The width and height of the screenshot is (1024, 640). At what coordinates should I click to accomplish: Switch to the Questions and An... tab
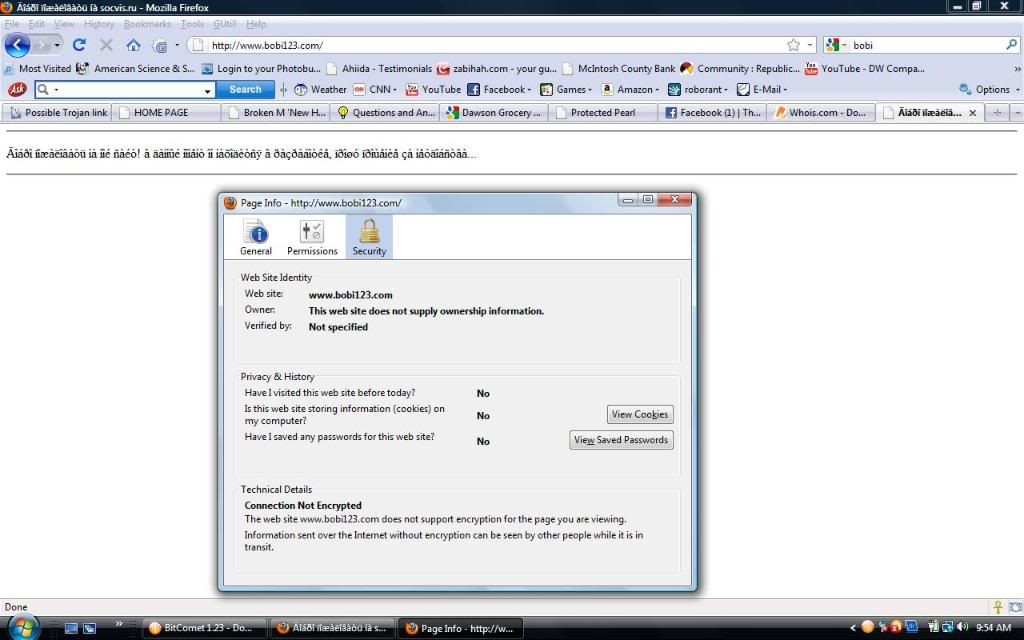pyautogui.click(x=385, y=112)
